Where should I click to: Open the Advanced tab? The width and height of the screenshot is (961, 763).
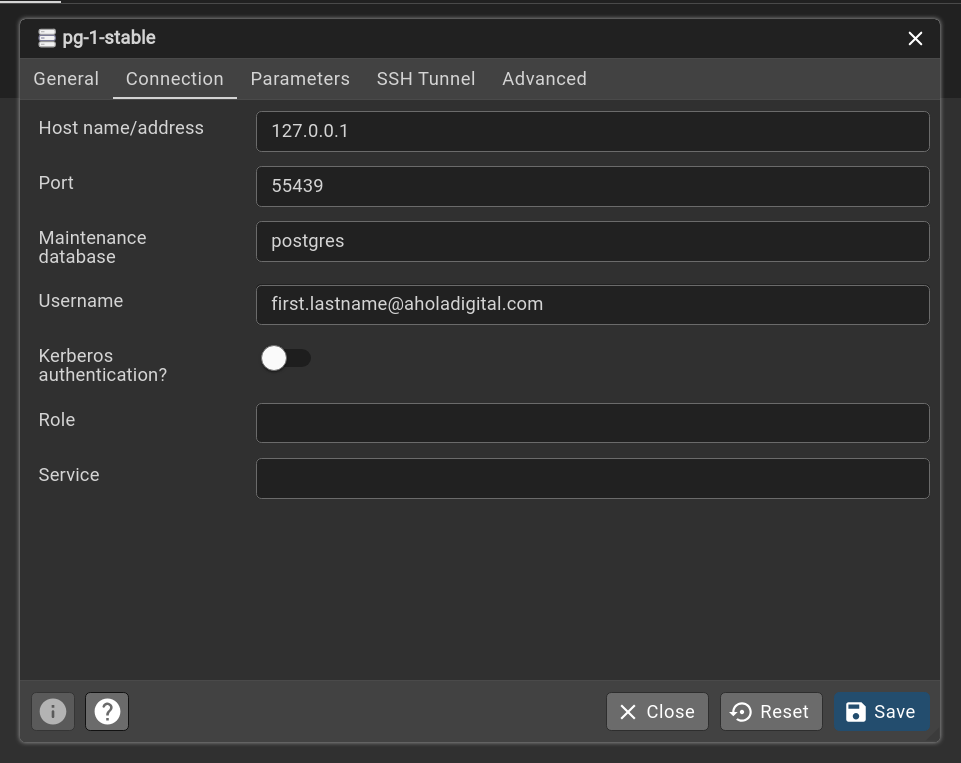coord(544,78)
